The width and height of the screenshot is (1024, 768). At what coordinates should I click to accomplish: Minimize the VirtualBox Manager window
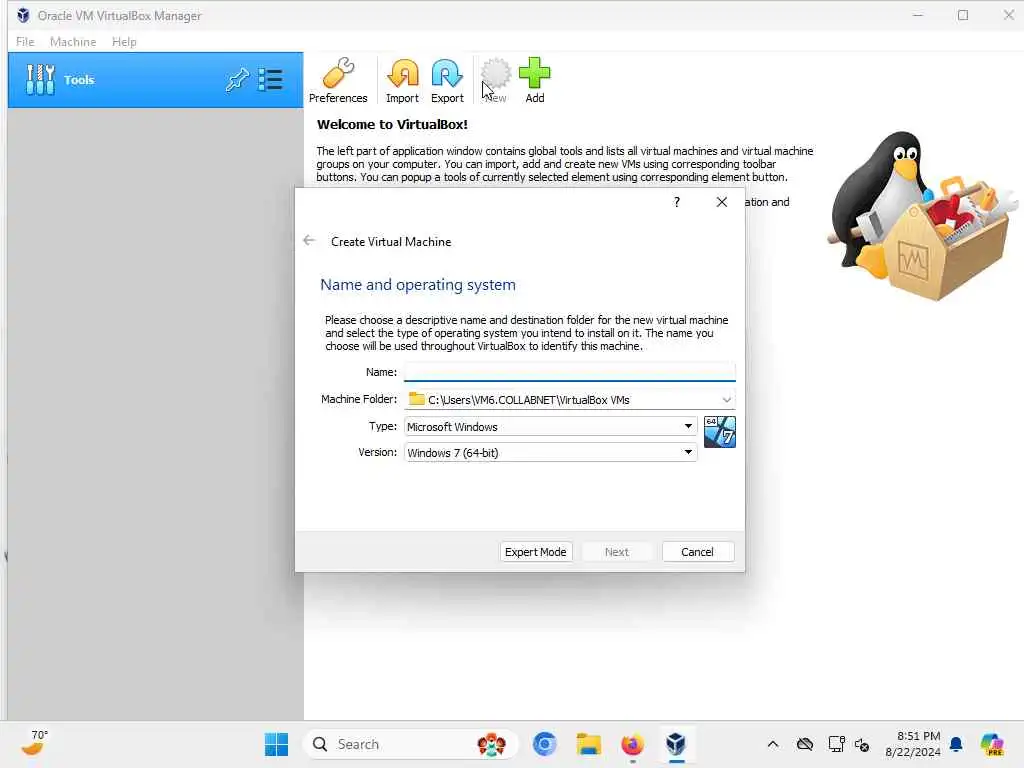click(918, 15)
